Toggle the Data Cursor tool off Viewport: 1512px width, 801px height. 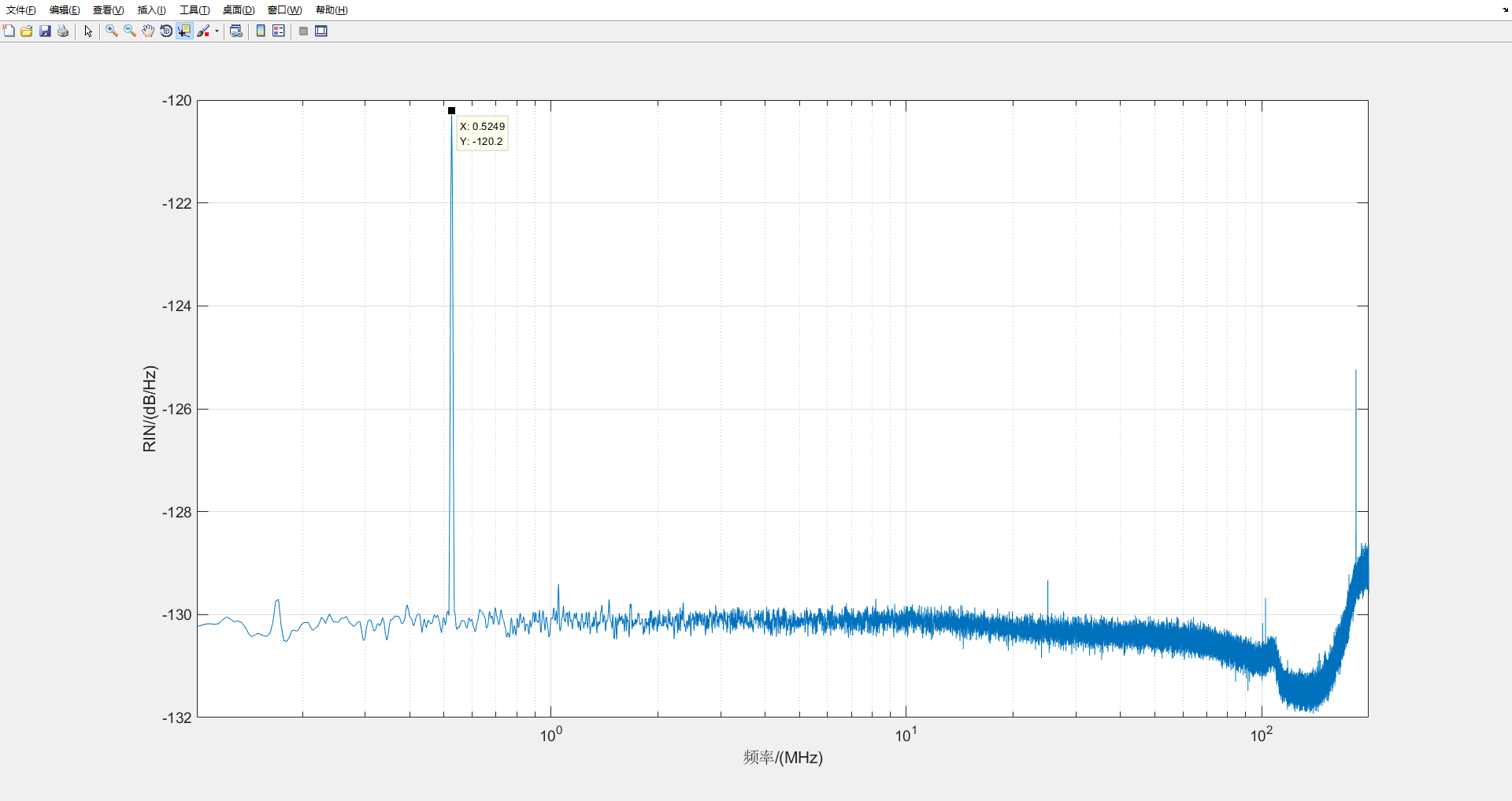184,31
